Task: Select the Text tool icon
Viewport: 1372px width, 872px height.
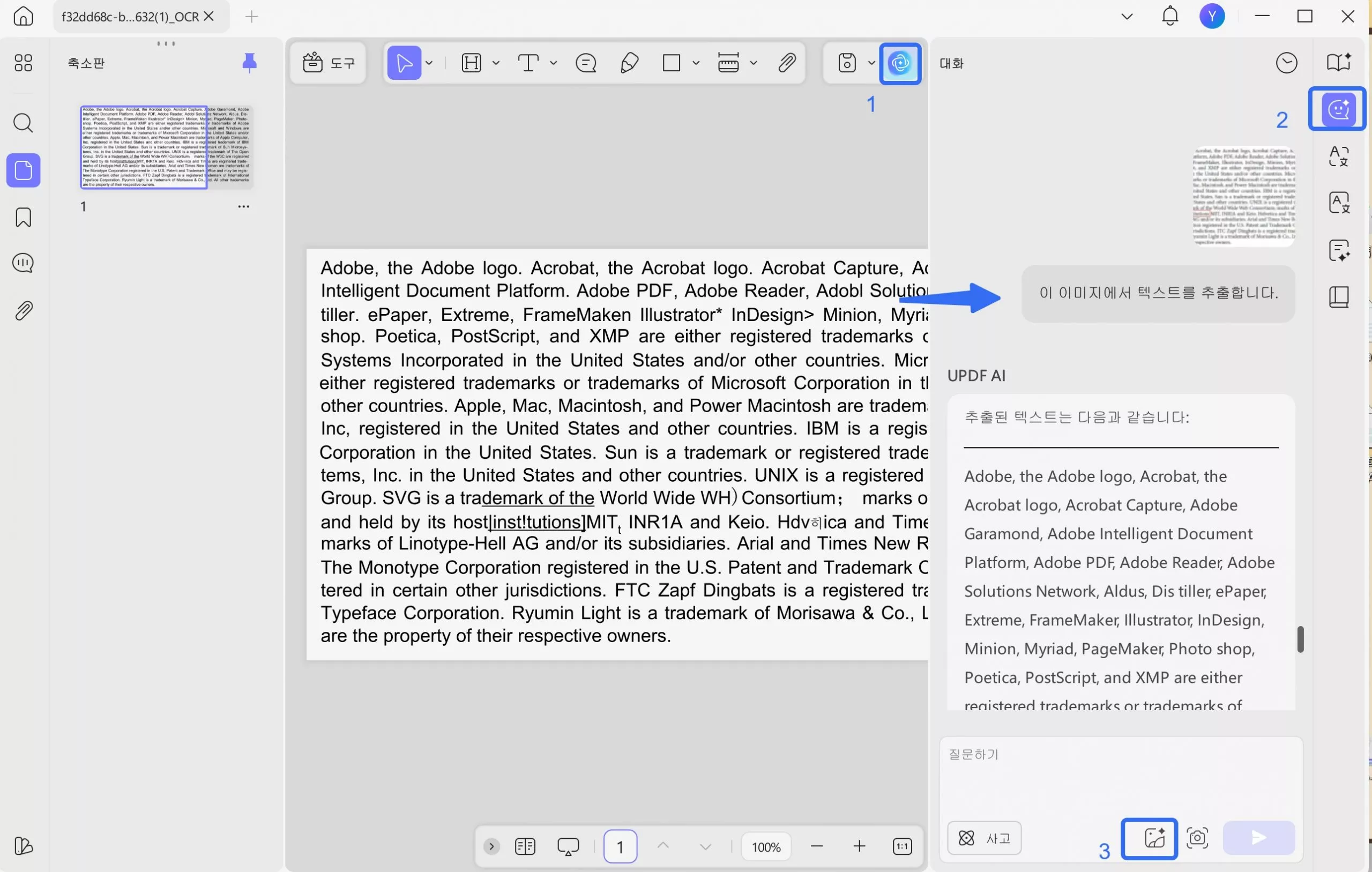Action: click(x=528, y=63)
